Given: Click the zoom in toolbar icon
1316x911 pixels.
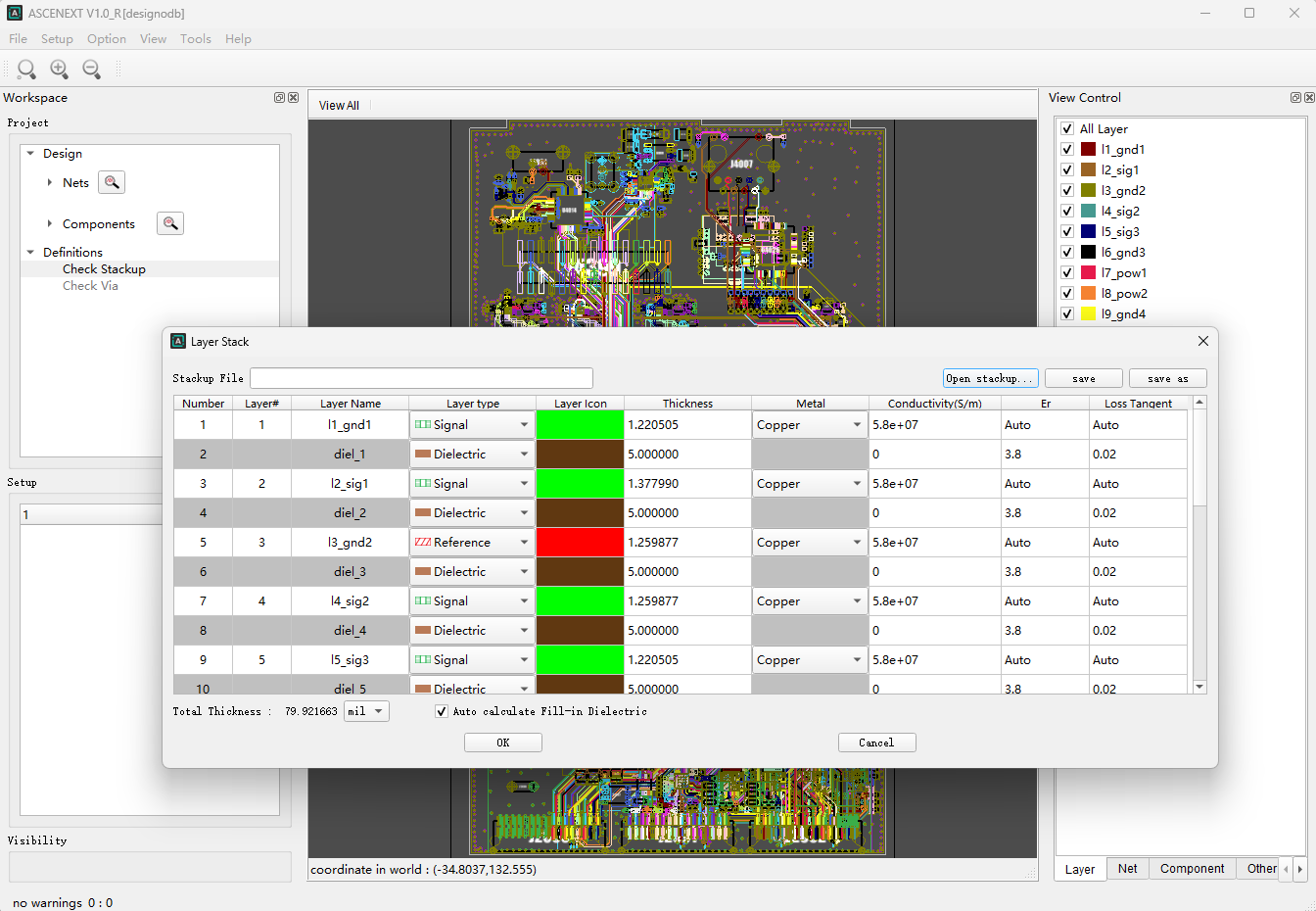Looking at the screenshot, I should click(59, 69).
